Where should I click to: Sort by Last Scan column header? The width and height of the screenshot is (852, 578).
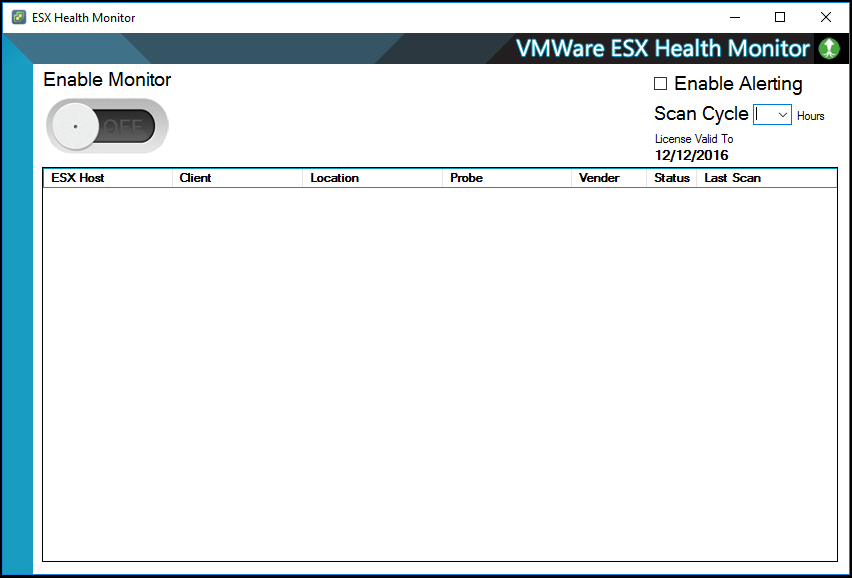(767, 178)
